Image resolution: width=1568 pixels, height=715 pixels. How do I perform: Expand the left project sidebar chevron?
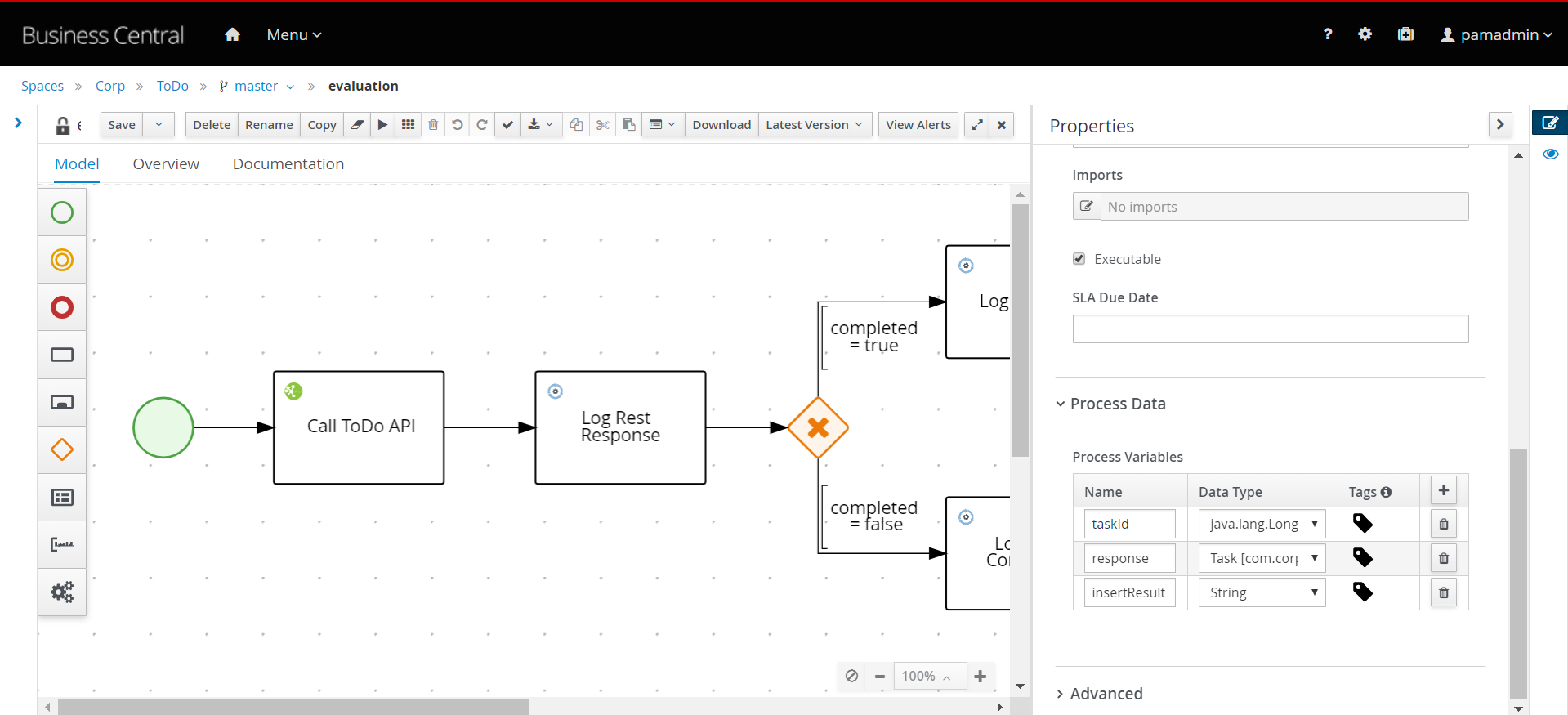(x=19, y=123)
